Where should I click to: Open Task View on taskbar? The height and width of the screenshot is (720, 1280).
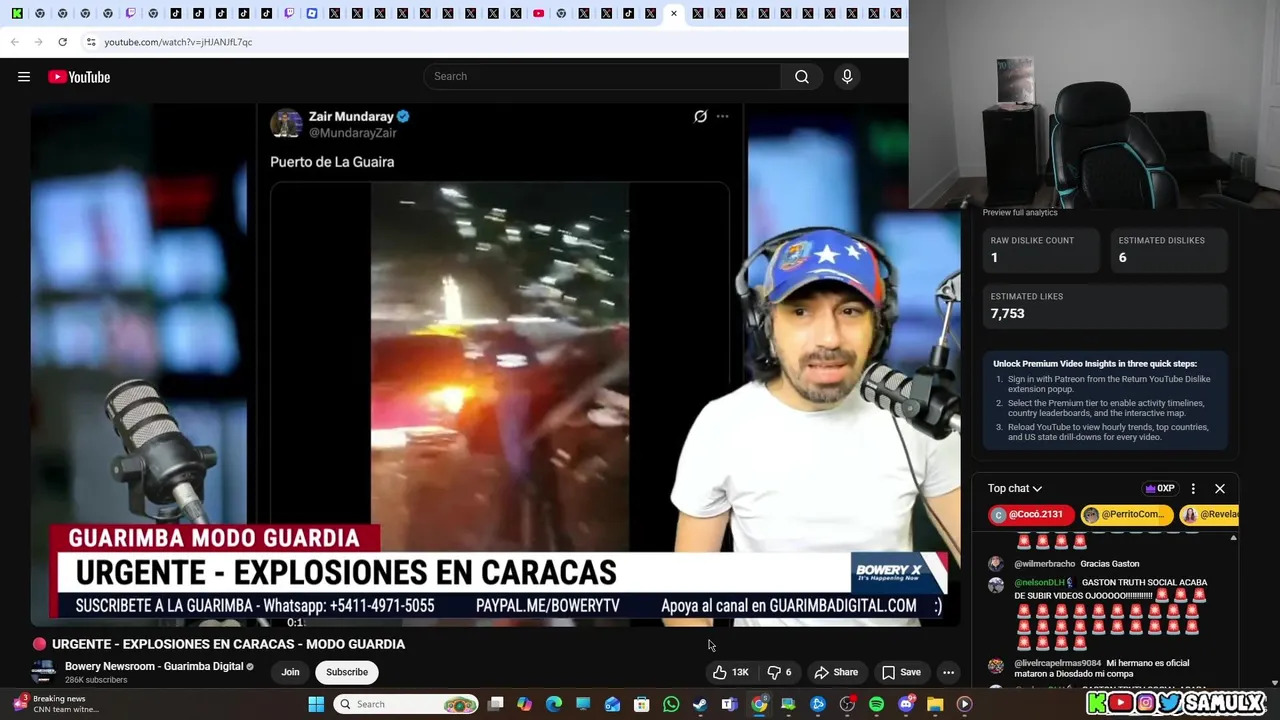pyautogui.click(x=495, y=704)
